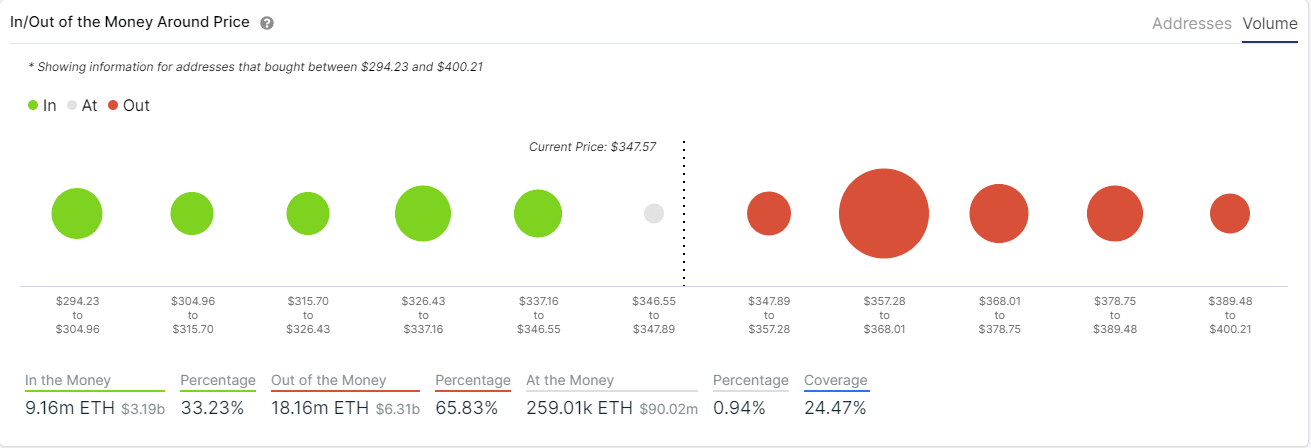The image size is (1311, 448).
Task: Select the Volume tab
Action: pos(1269,23)
